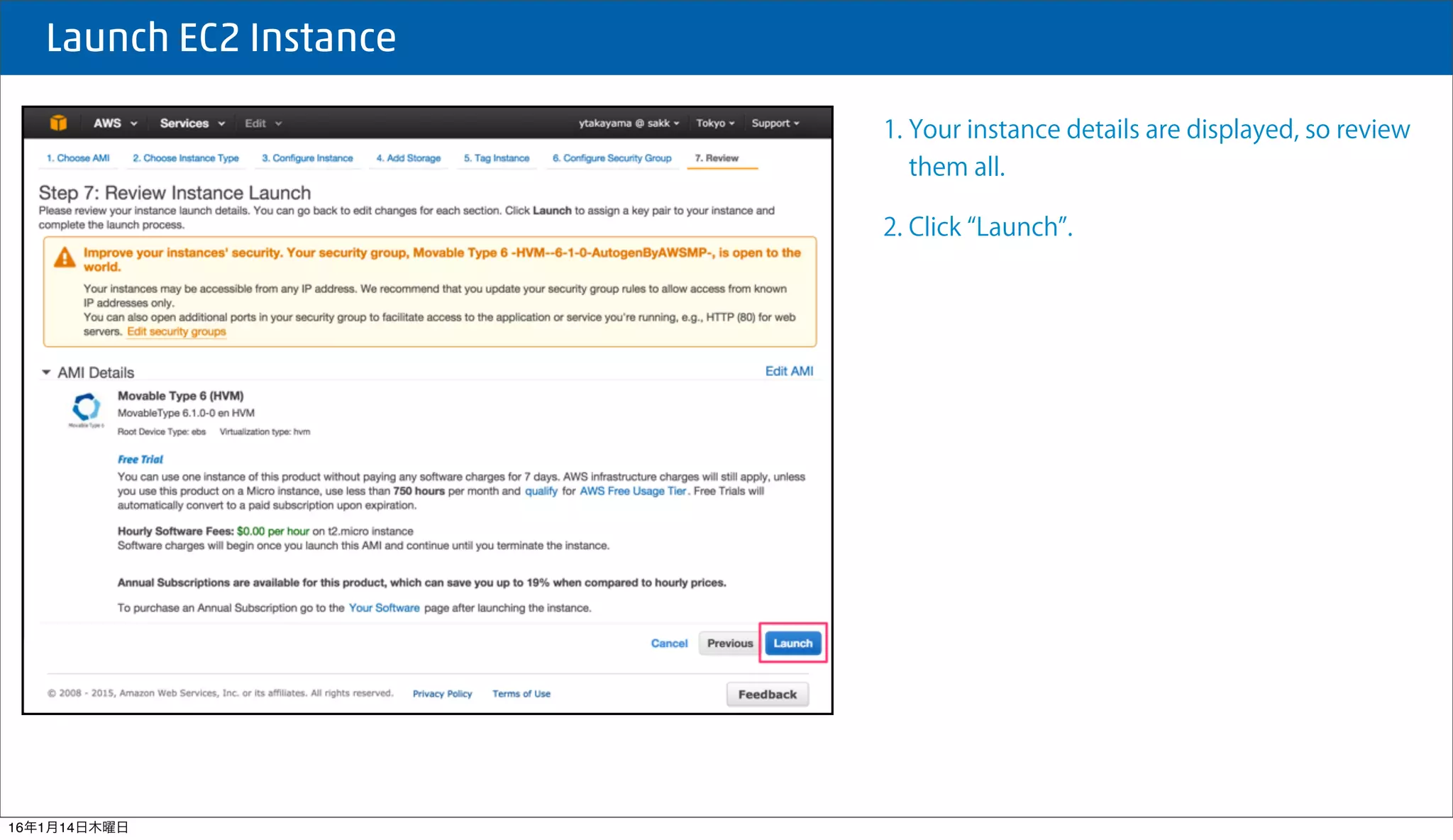Image resolution: width=1453 pixels, height=840 pixels.
Task: Go to step 6. Configure Security Group
Action: click(x=612, y=158)
